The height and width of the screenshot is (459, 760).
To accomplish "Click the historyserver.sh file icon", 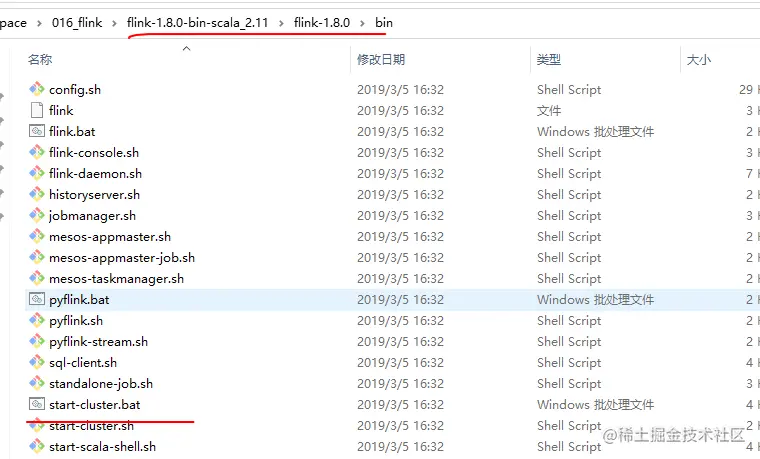I will (37, 194).
